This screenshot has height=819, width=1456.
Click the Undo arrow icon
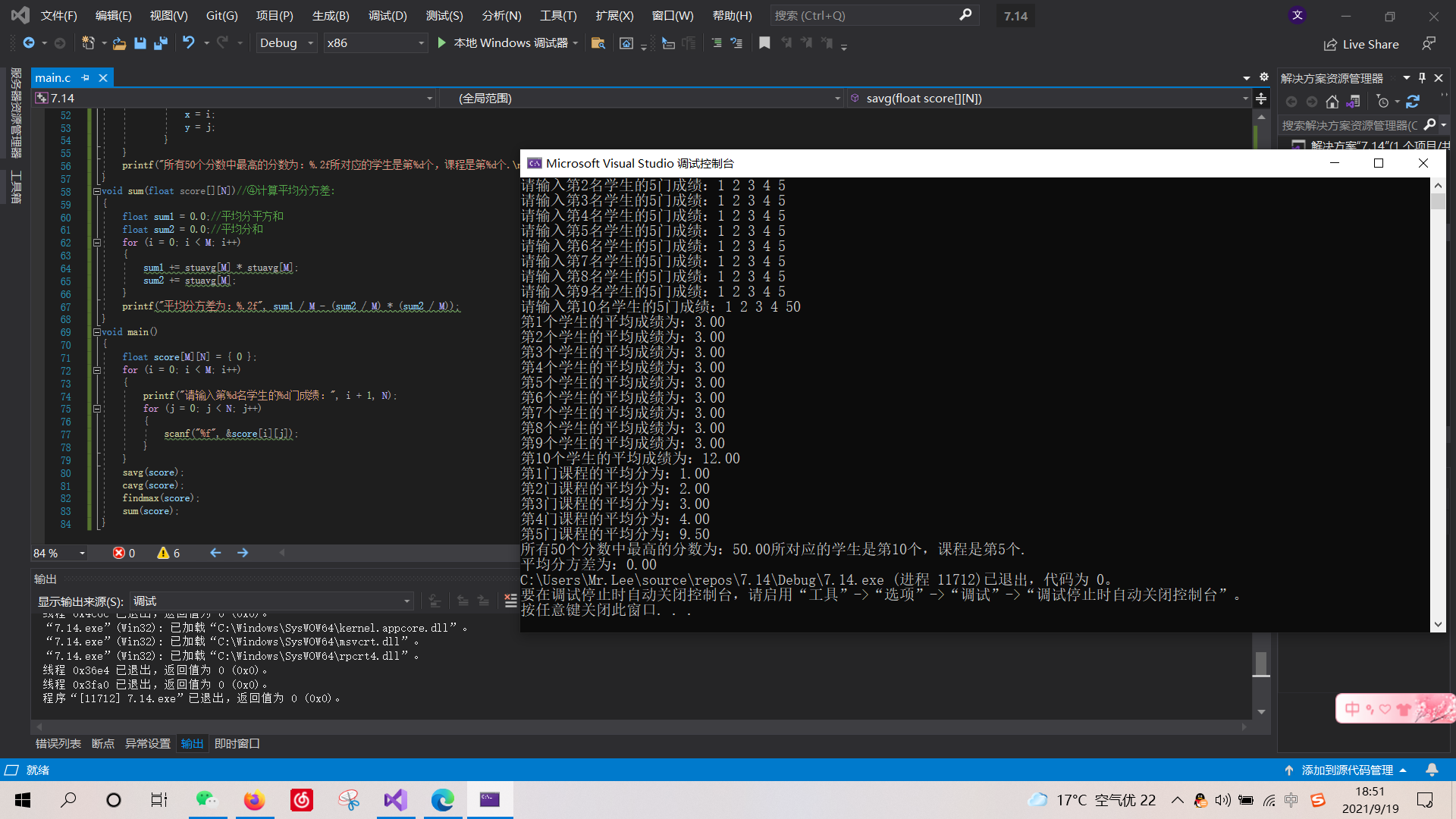point(188,43)
